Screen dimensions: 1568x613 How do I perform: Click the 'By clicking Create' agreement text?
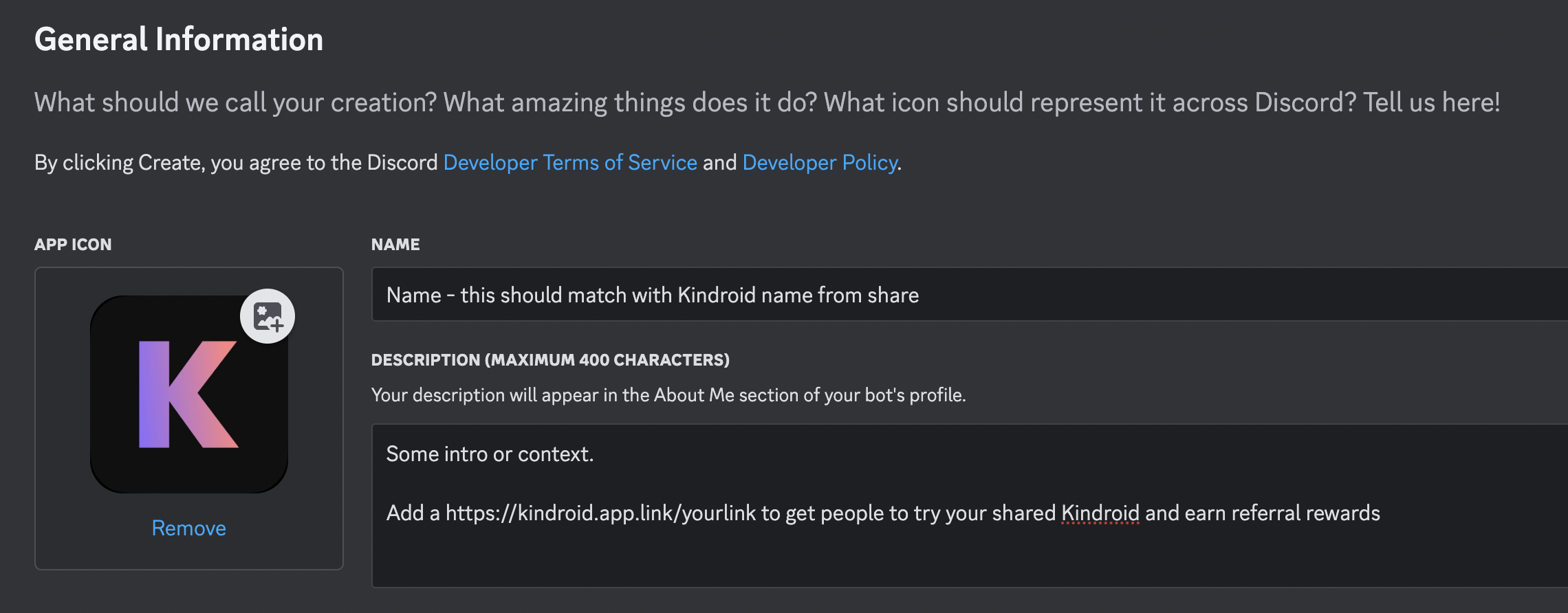coord(236,163)
